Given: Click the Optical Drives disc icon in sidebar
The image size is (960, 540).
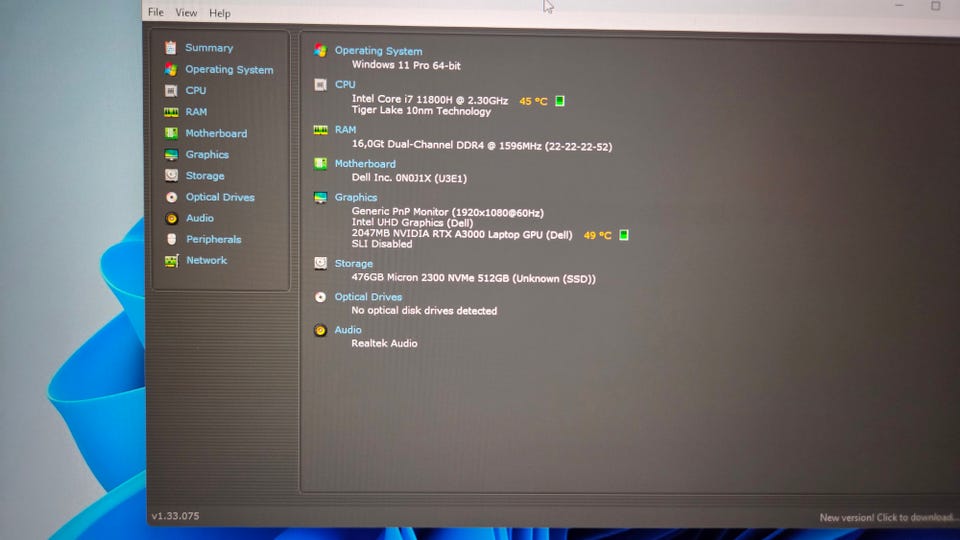Looking at the screenshot, I should (171, 197).
